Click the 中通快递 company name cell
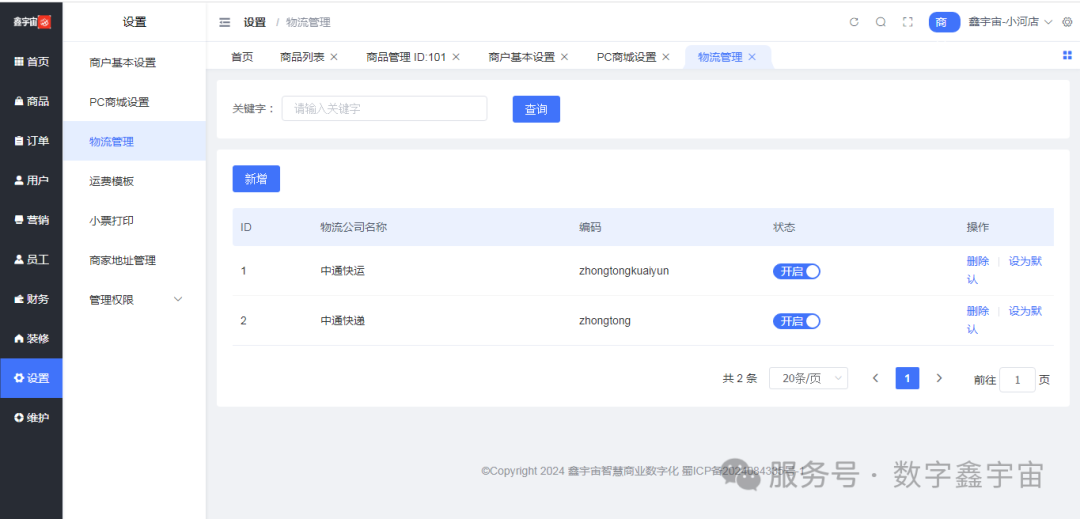Screen dimensions: 1080x519 (x=342, y=320)
